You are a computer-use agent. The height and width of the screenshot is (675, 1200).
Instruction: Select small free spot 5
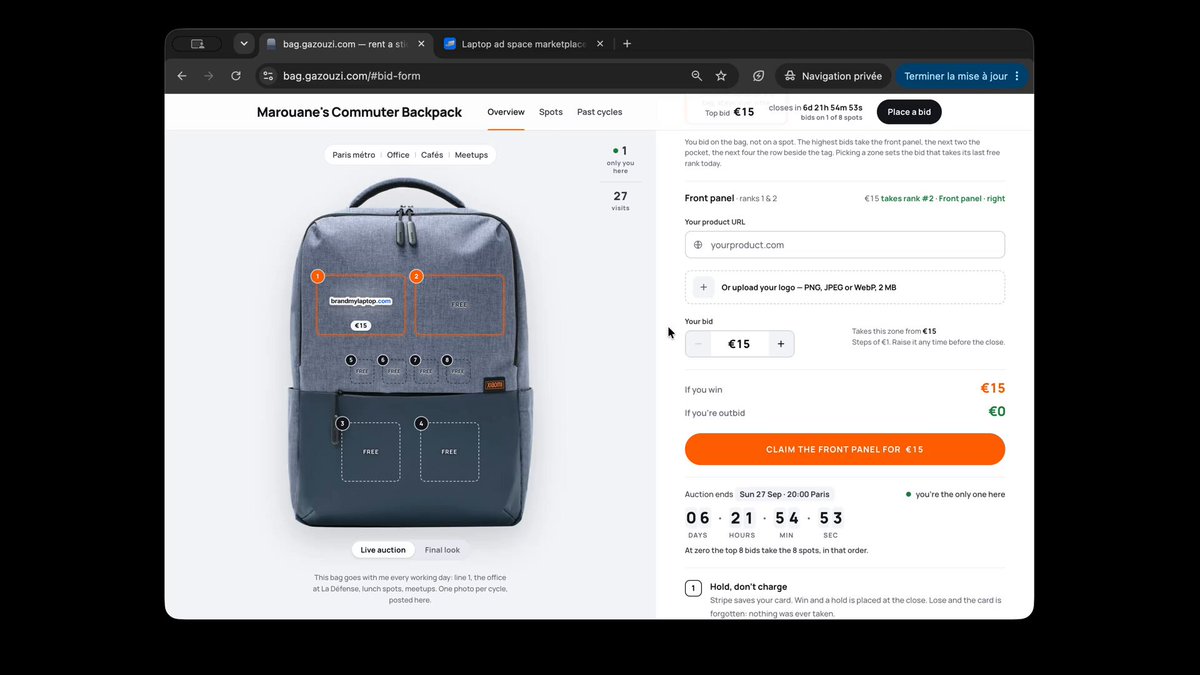(362, 372)
